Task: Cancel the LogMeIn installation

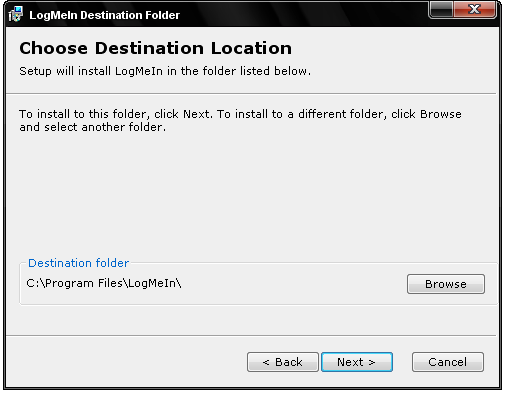Action: pos(448,362)
